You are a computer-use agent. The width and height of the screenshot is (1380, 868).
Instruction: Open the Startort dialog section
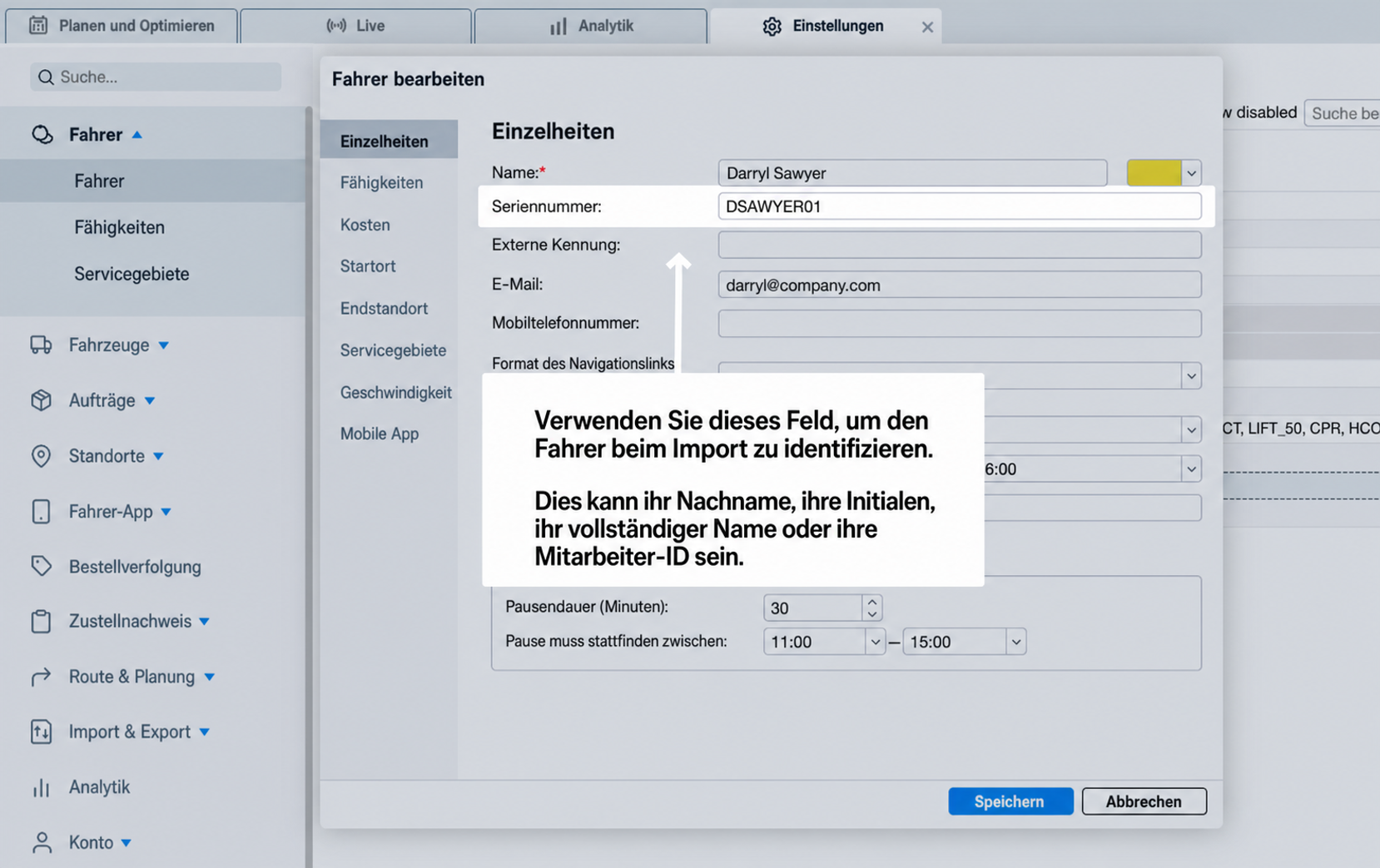pyautogui.click(x=368, y=266)
